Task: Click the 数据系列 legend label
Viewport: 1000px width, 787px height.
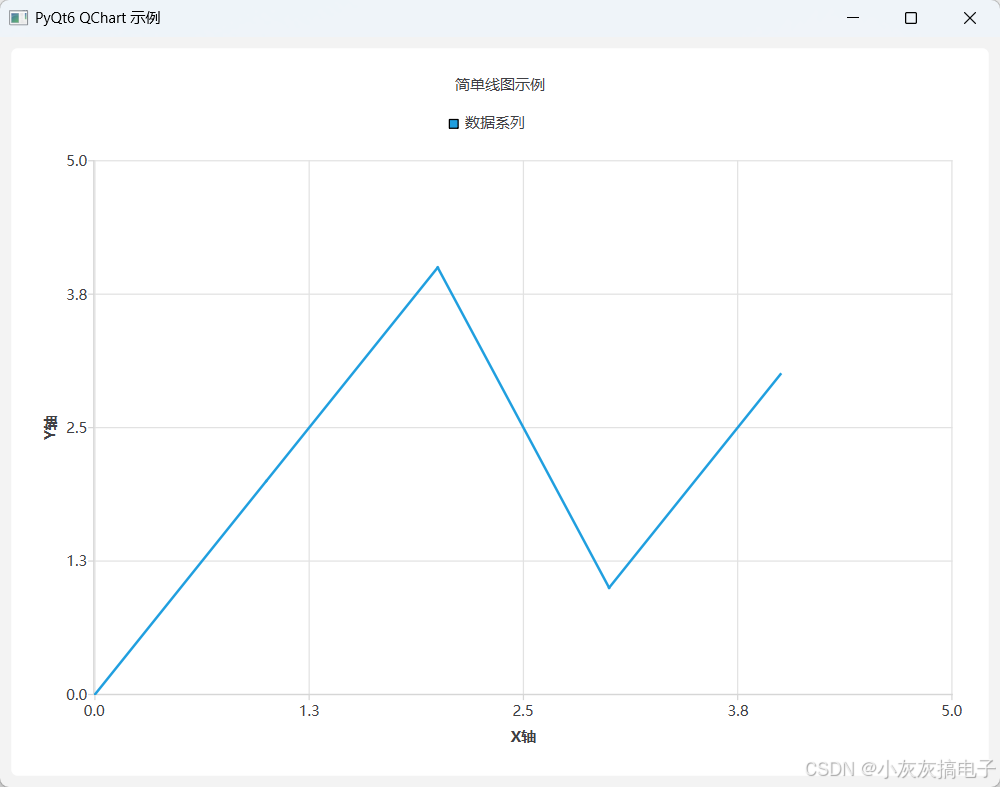Action: click(494, 123)
